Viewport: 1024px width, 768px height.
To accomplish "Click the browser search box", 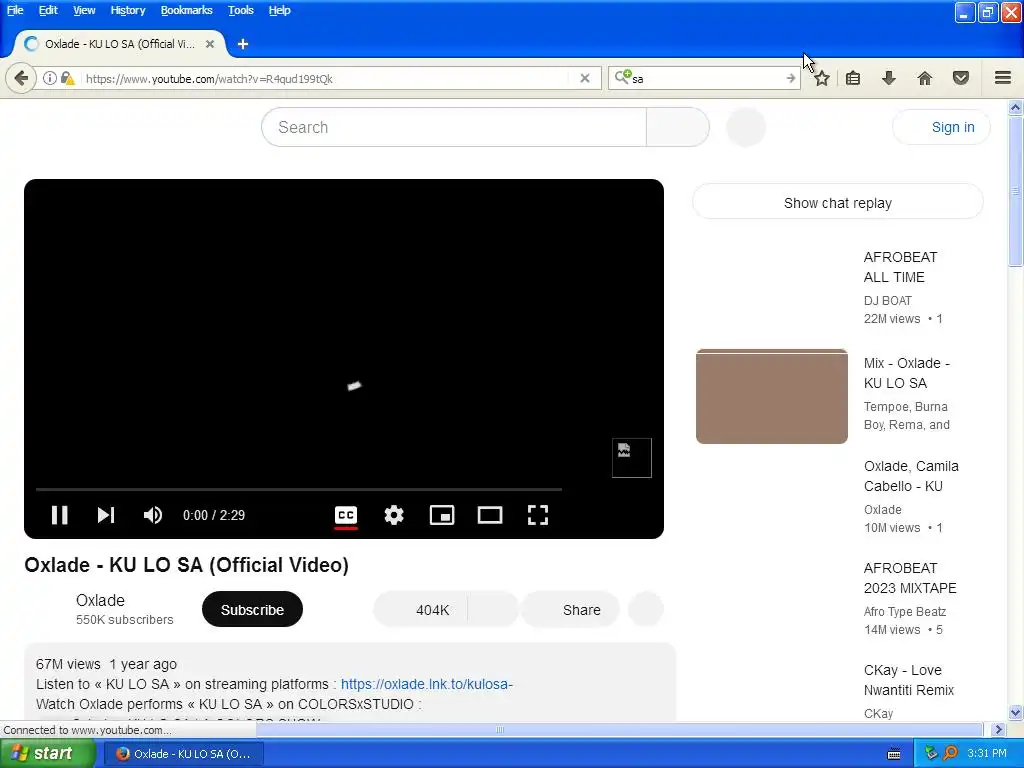I will [705, 78].
